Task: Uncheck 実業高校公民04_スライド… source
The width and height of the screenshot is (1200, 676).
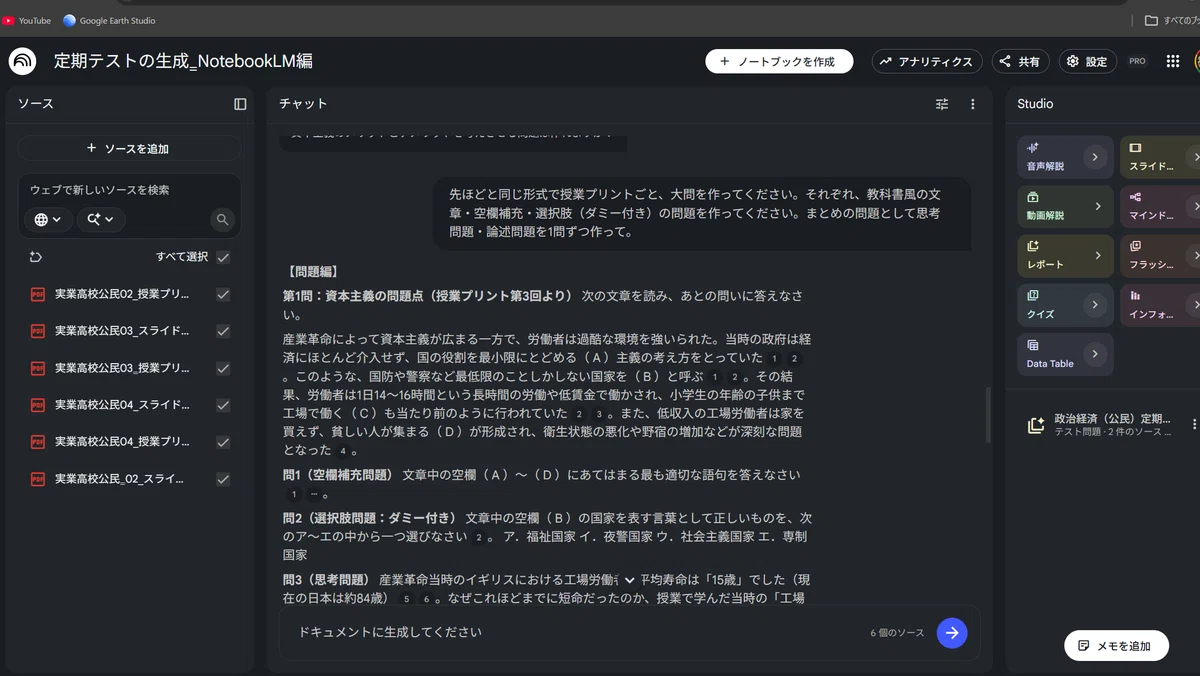Action: (x=223, y=405)
